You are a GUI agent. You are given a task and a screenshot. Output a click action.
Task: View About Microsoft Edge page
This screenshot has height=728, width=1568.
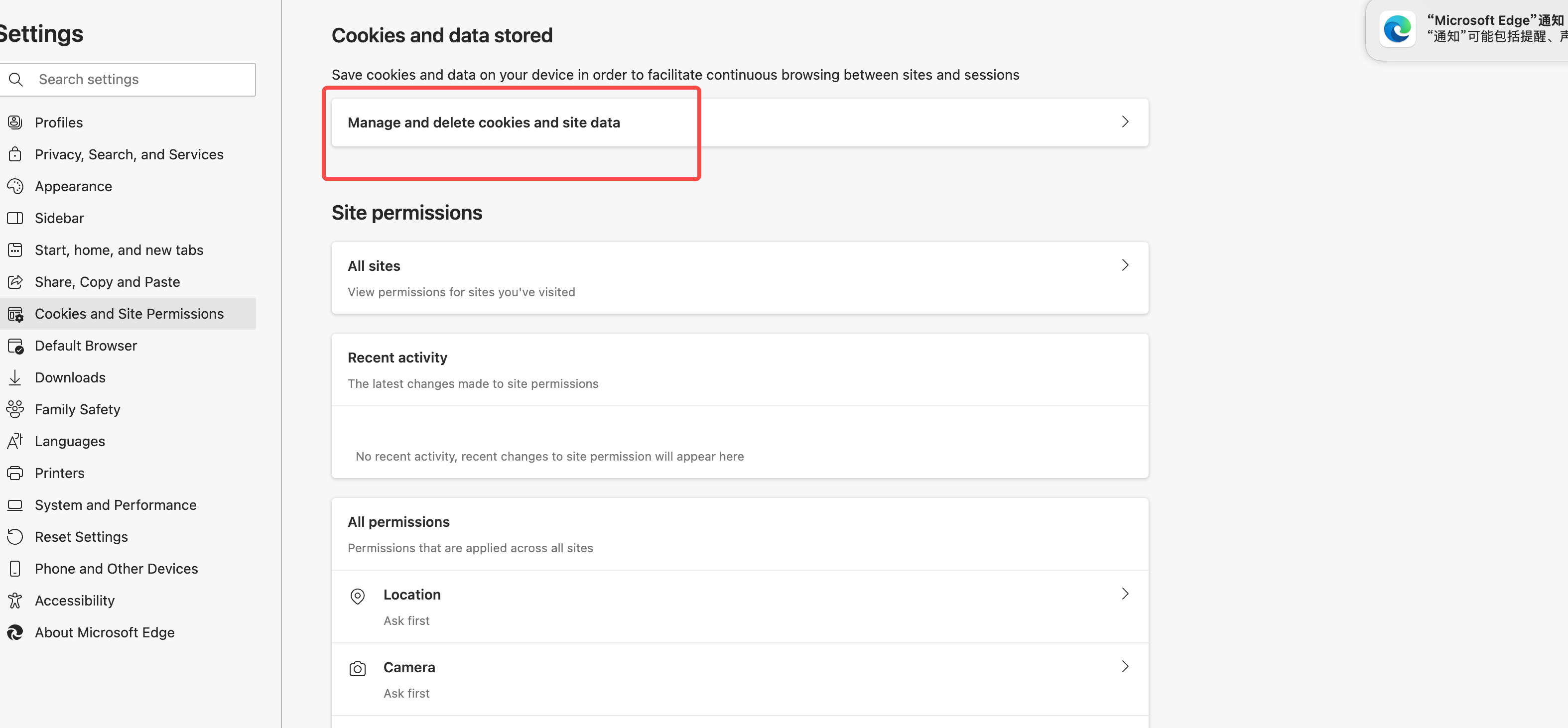(104, 632)
